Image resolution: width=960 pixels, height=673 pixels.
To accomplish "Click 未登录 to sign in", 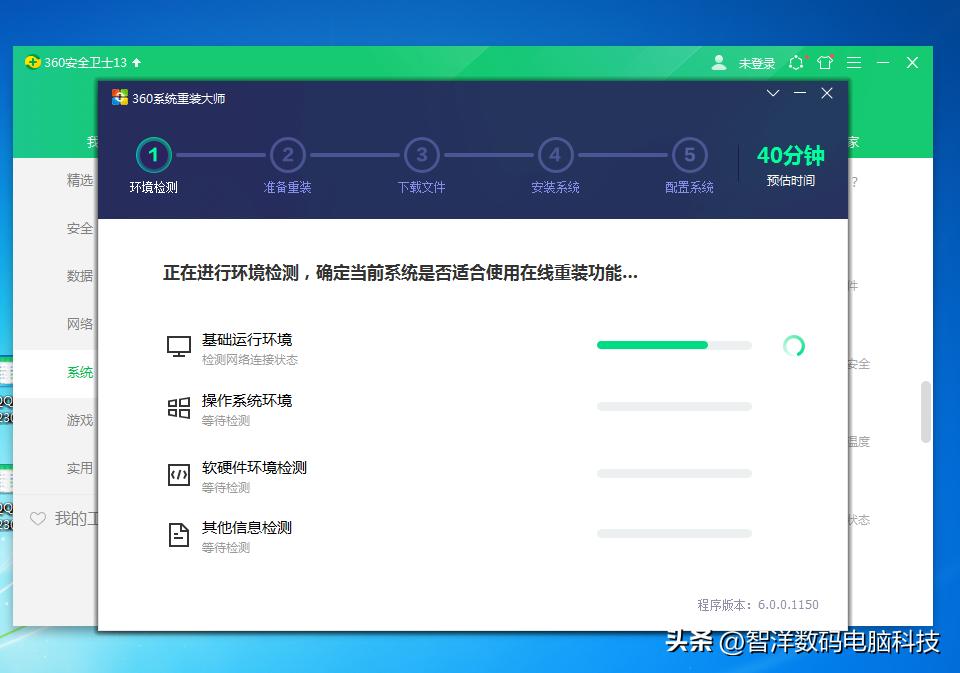I will point(756,62).
